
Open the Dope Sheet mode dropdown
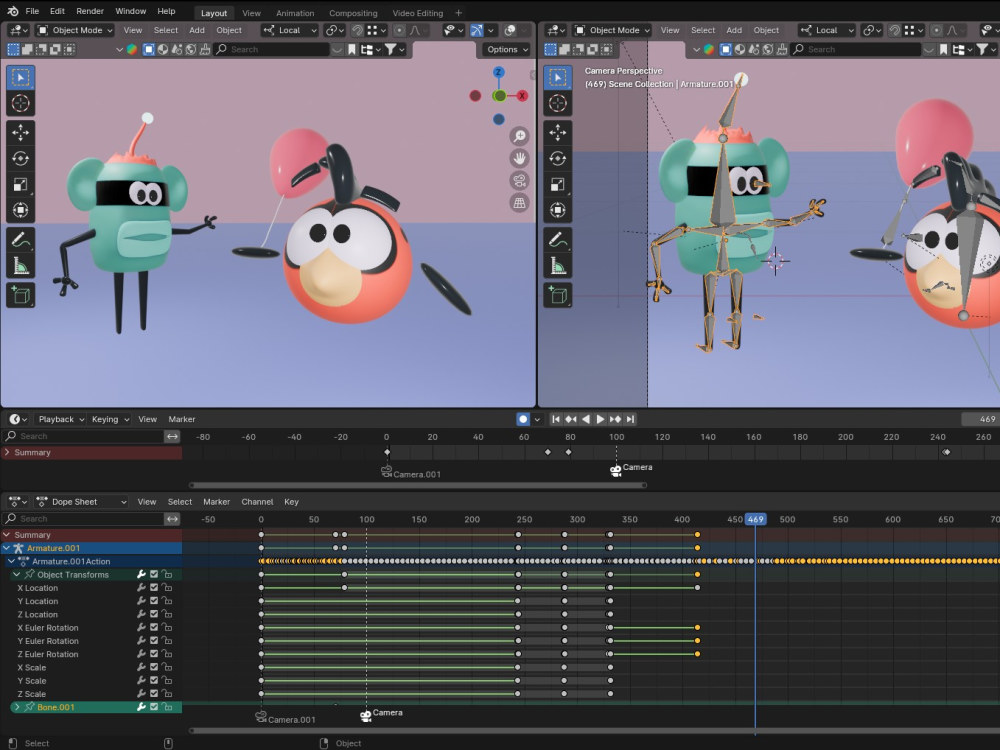pos(81,502)
